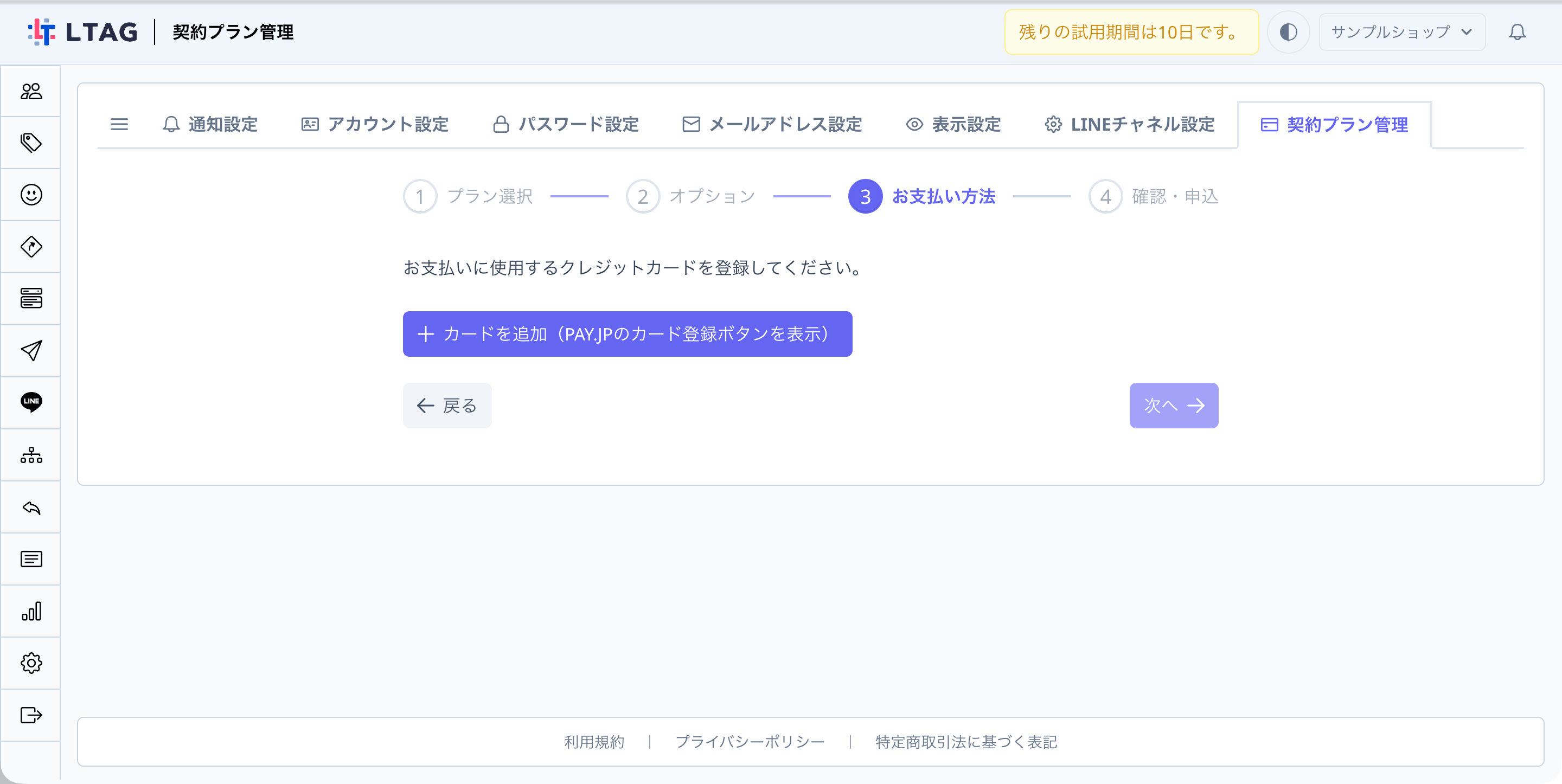The image size is (1562, 784).
Task: Click the 次へ next button
Action: pyautogui.click(x=1173, y=406)
